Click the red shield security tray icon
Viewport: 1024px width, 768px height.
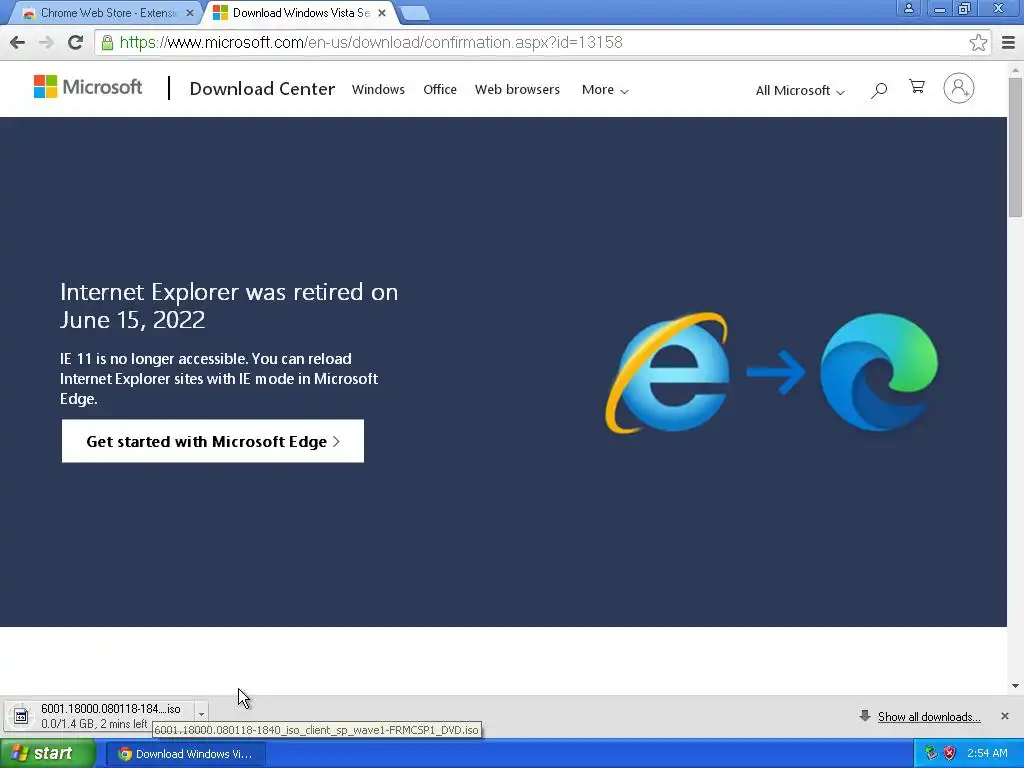pyautogui.click(x=949, y=753)
